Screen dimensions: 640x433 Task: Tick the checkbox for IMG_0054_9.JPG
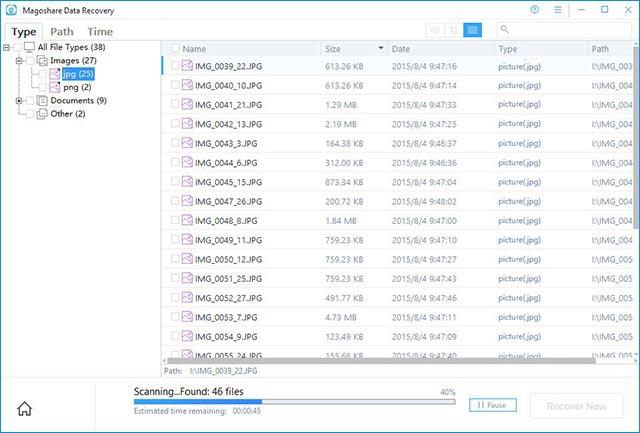175,336
